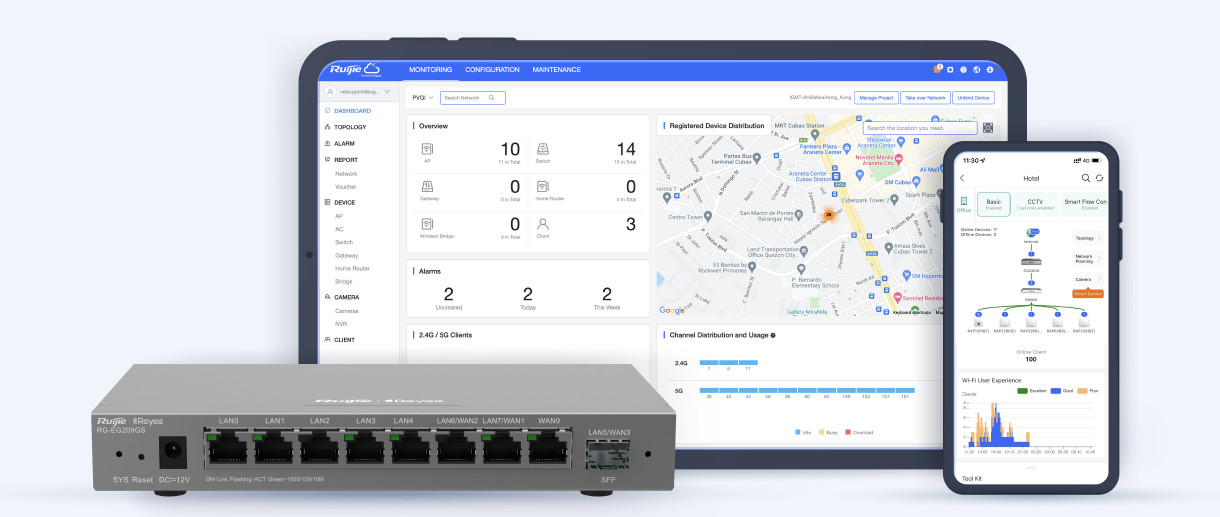Open the Voucher report item
This screenshot has height=517, width=1220.
point(346,187)
